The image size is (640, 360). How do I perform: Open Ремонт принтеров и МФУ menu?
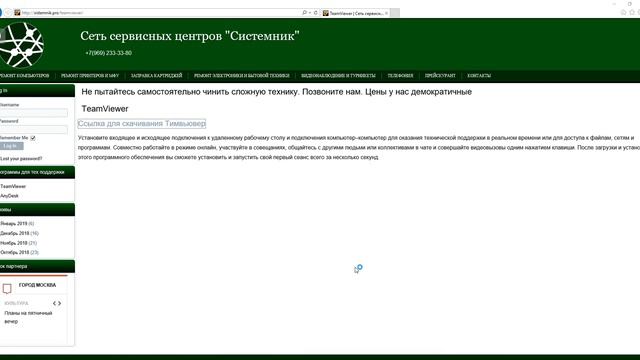tap(90, 76)
